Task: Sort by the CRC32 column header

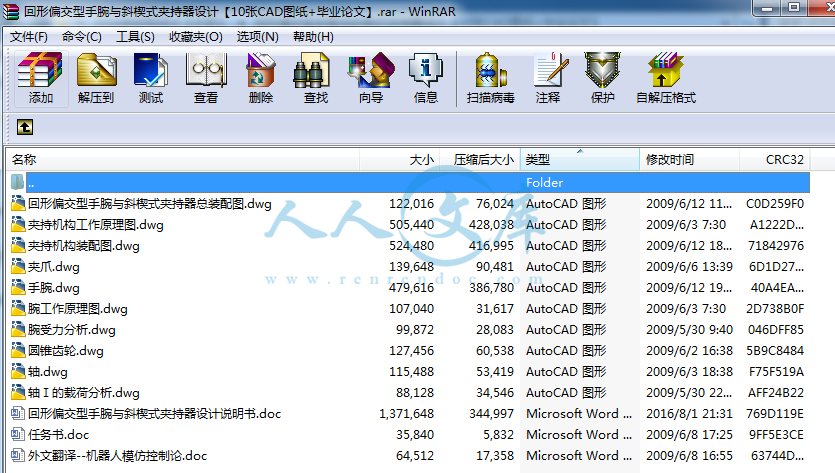Action: (775, 159)
